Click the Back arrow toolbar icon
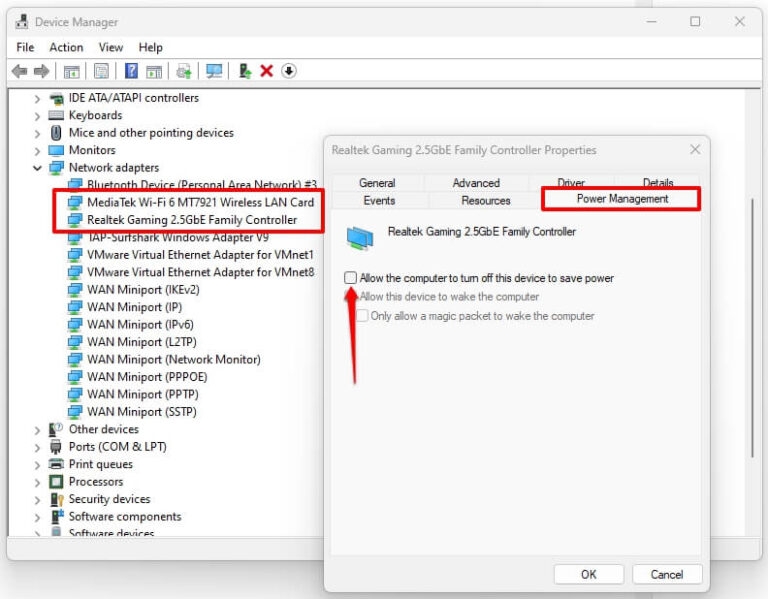Screen dimensions: 768x599 (19, 71)
